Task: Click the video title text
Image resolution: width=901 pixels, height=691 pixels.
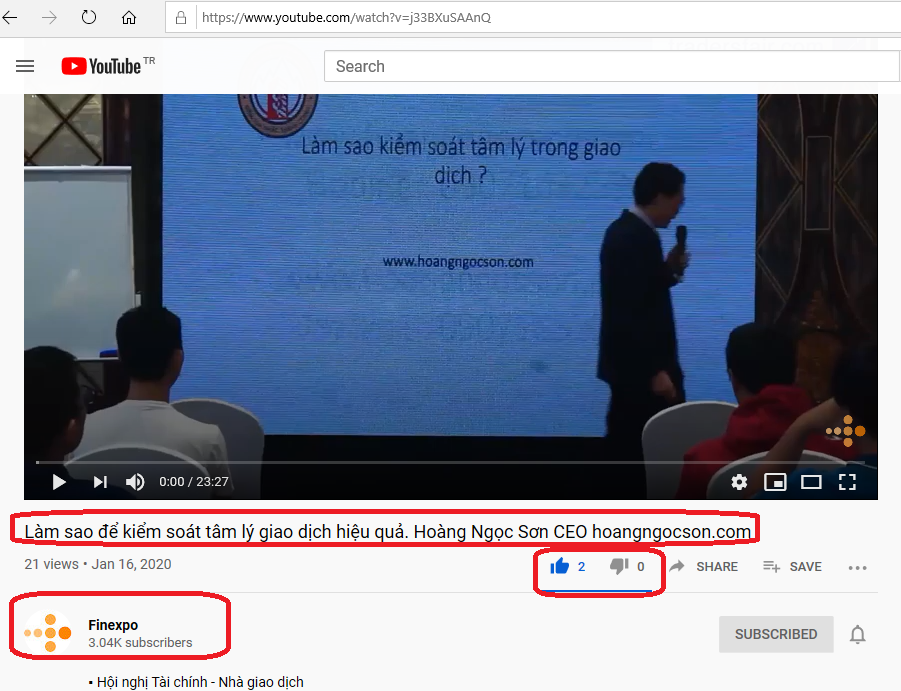Action: coord(388,531)
